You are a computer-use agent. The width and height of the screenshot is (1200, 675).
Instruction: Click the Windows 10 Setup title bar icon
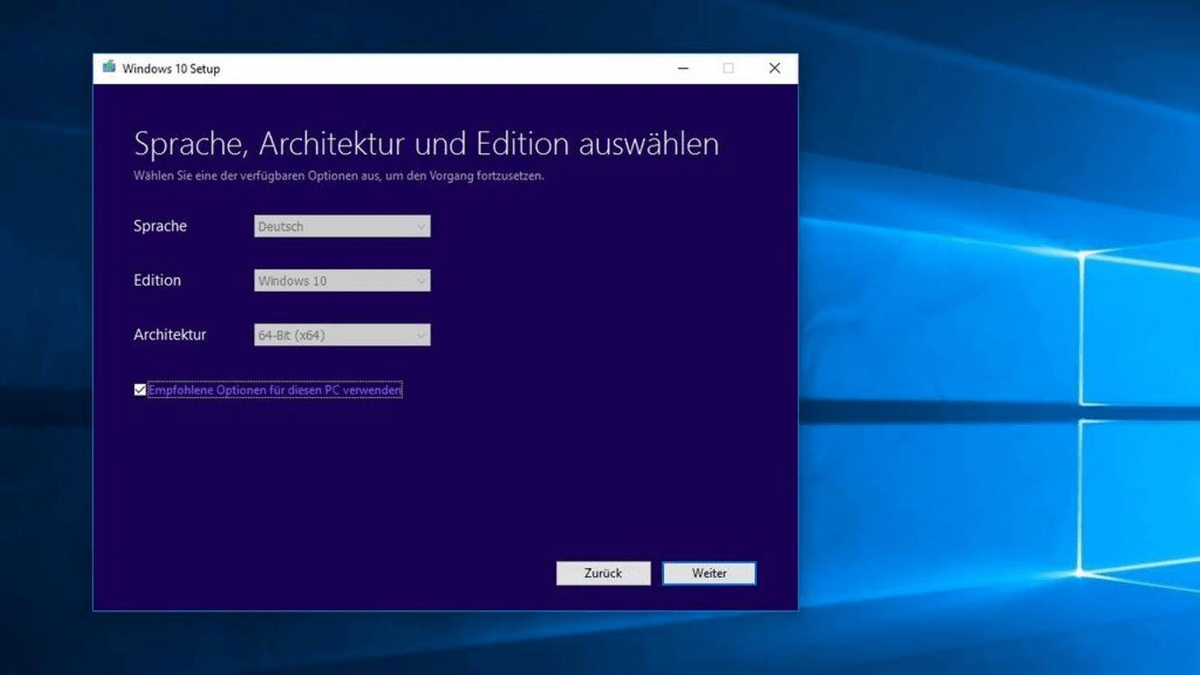coord(107,68)
